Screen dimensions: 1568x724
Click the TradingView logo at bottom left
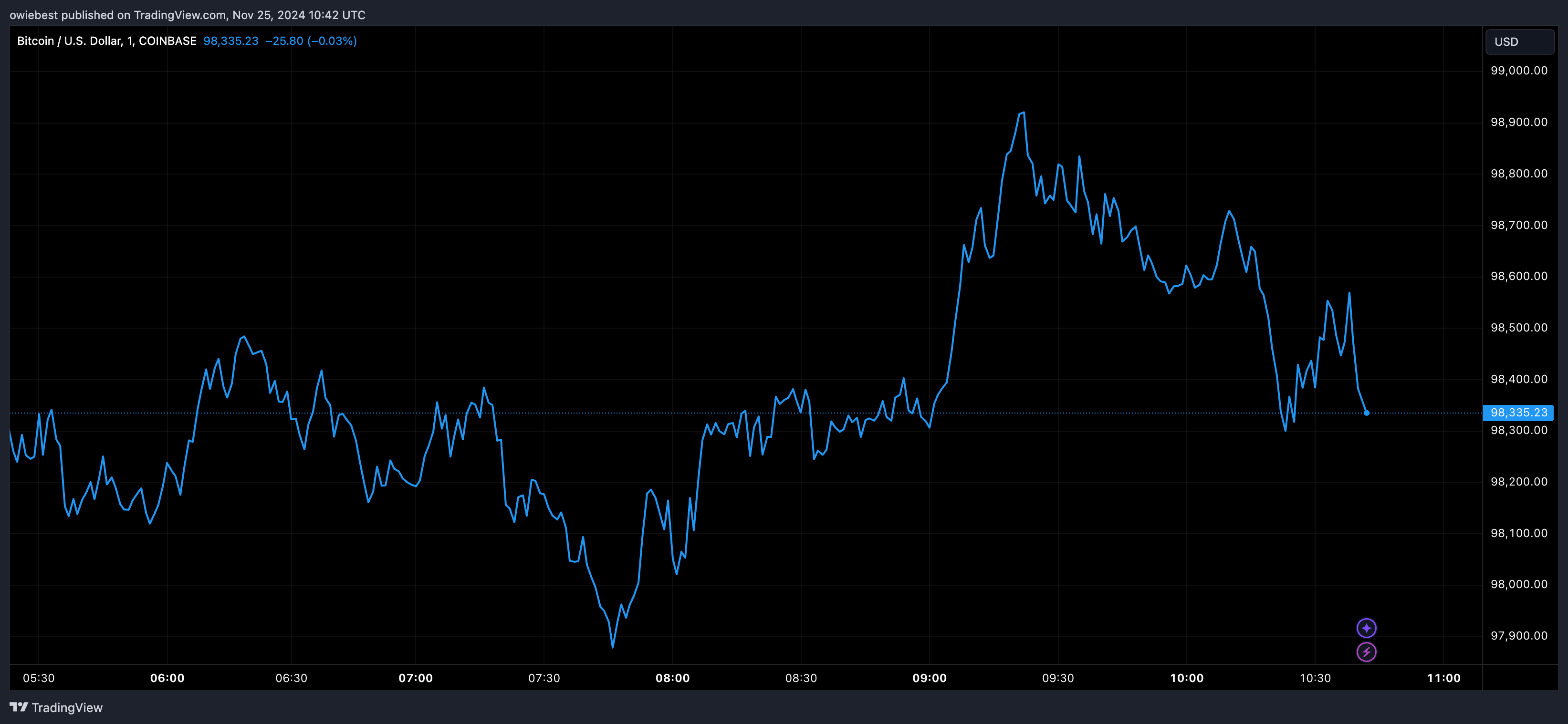click(x=19, y=707)
